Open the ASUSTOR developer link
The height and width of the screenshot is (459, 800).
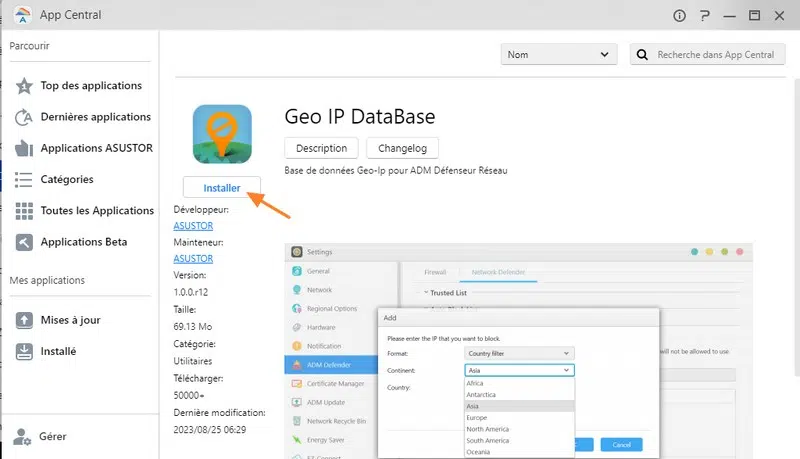pyautogui.click(x=193, y=226)
